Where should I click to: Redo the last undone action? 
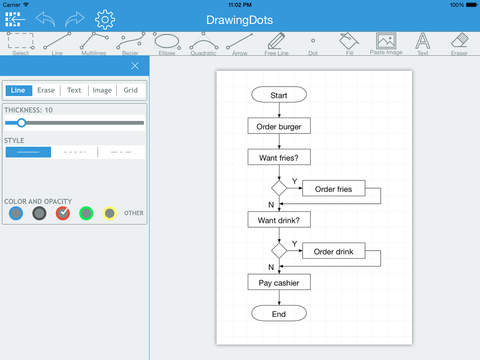click(75, 19)
